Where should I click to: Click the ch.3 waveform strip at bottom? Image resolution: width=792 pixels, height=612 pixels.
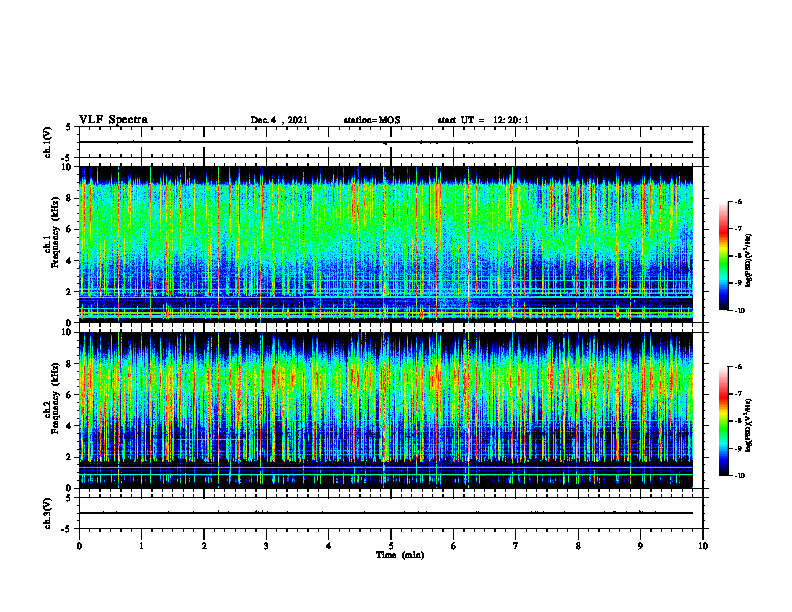(x=391, y=513)
